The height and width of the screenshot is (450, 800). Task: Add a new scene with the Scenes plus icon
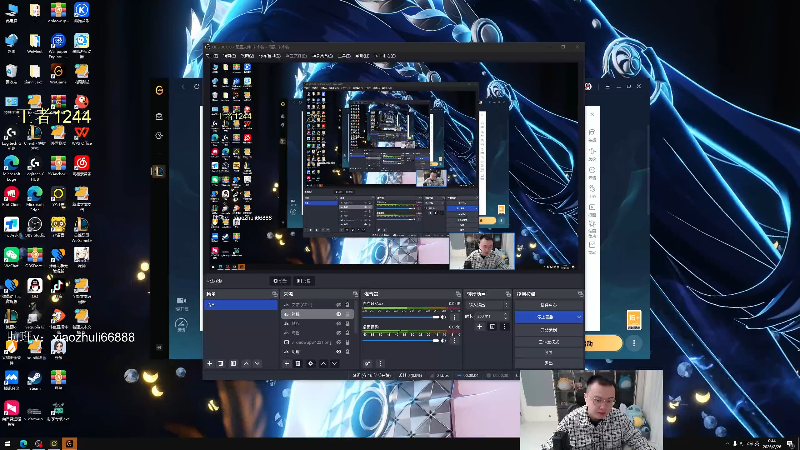point(209,363)
